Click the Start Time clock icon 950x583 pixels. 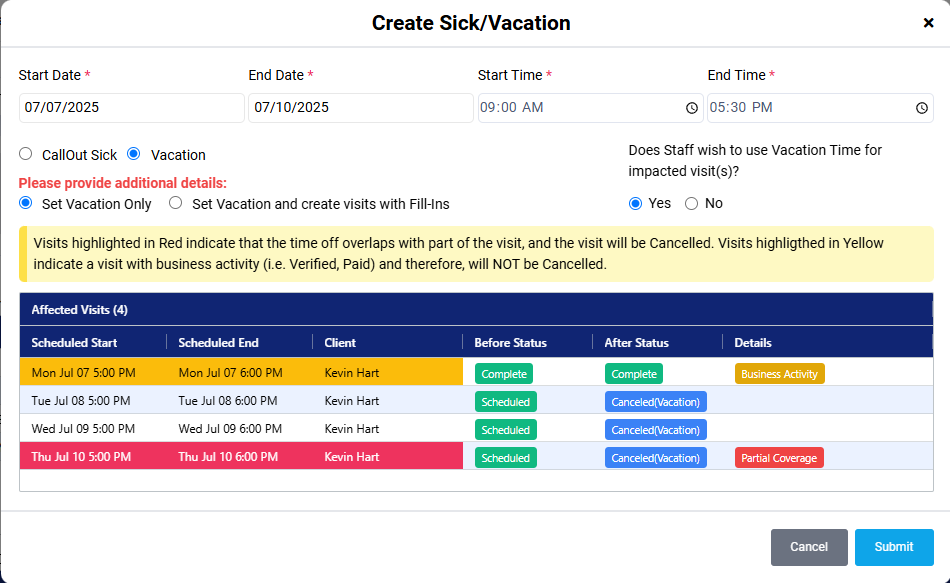pos(692,108)
